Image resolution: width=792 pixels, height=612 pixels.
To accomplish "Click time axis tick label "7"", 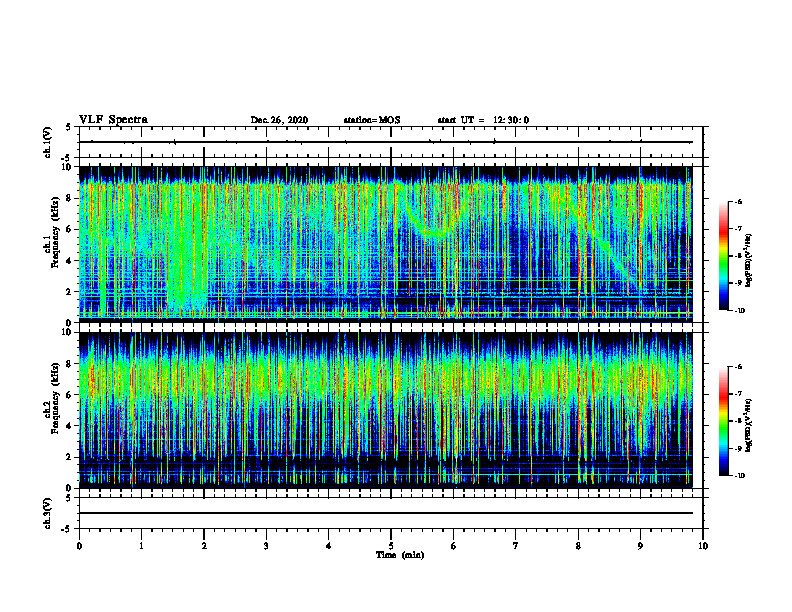I will tap(516, 546).
